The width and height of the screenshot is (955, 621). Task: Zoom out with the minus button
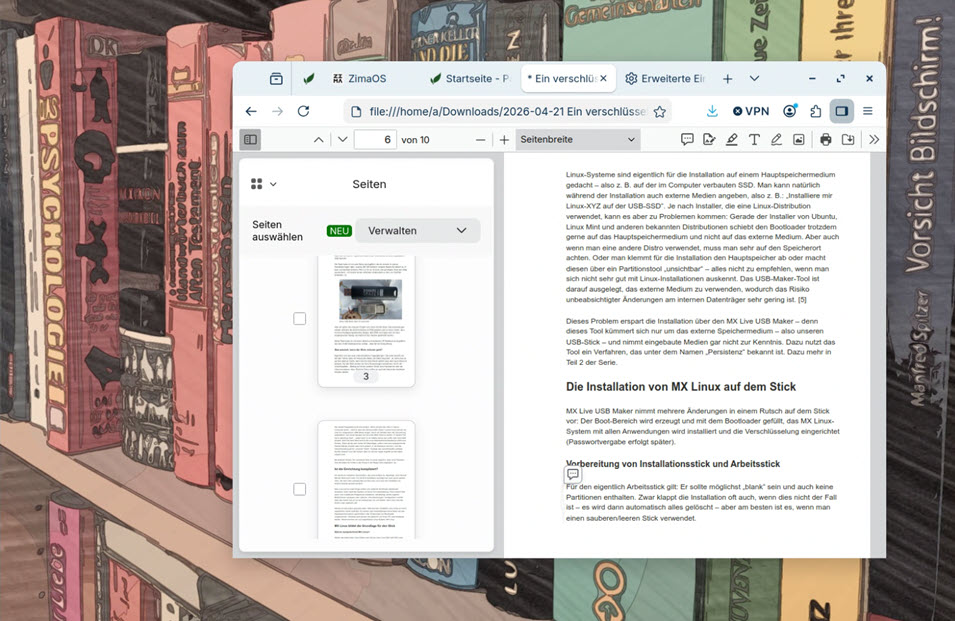pos(481,140)
